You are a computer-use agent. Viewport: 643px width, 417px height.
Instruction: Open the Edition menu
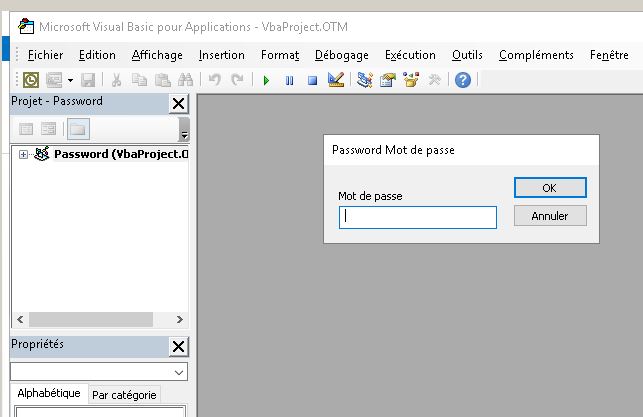[97, 55]
